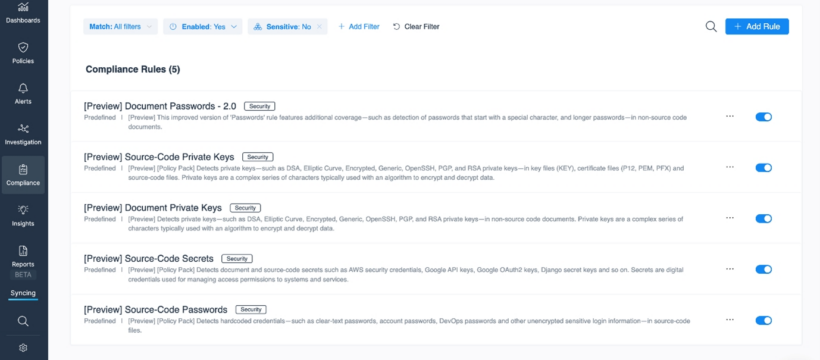Go to Policies label in sidebar
Screen dimensions: 820x360
tap(23, 61)
